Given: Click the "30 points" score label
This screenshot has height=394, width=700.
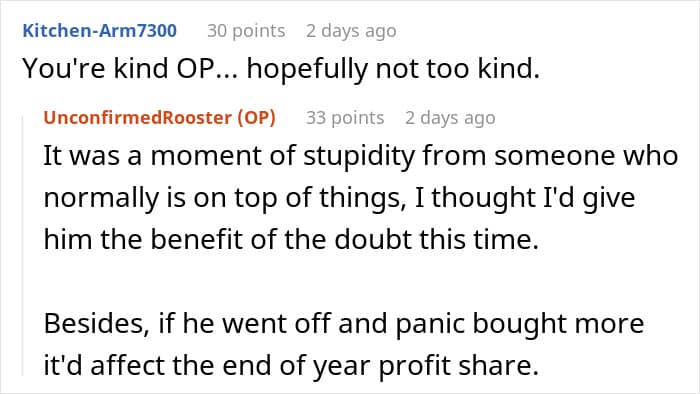Looking at the screenshot, I should pyautogui.click(x=246, y=31).
